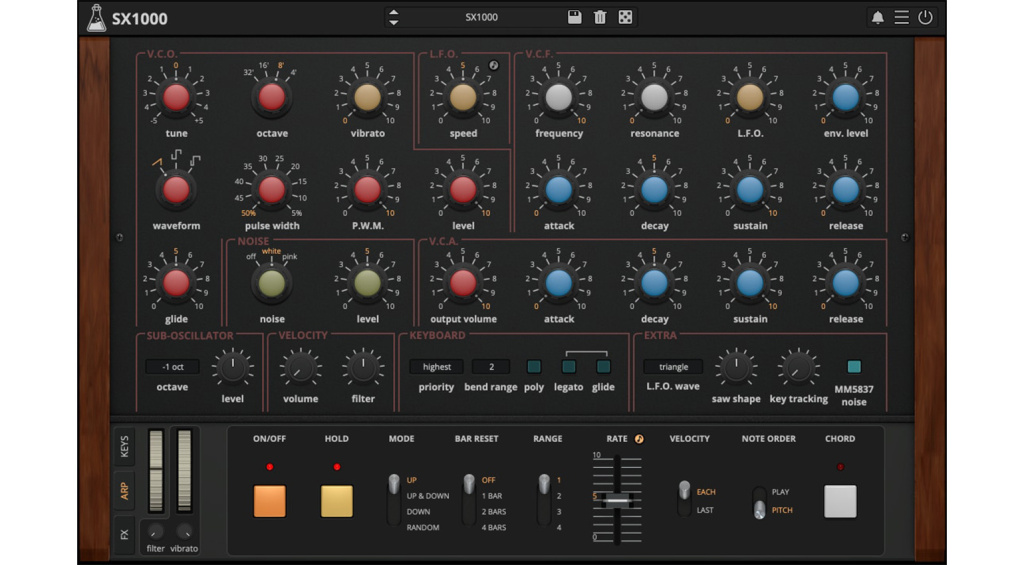Click the V.C.O. vibrato knob

click(x=367, y=97)
